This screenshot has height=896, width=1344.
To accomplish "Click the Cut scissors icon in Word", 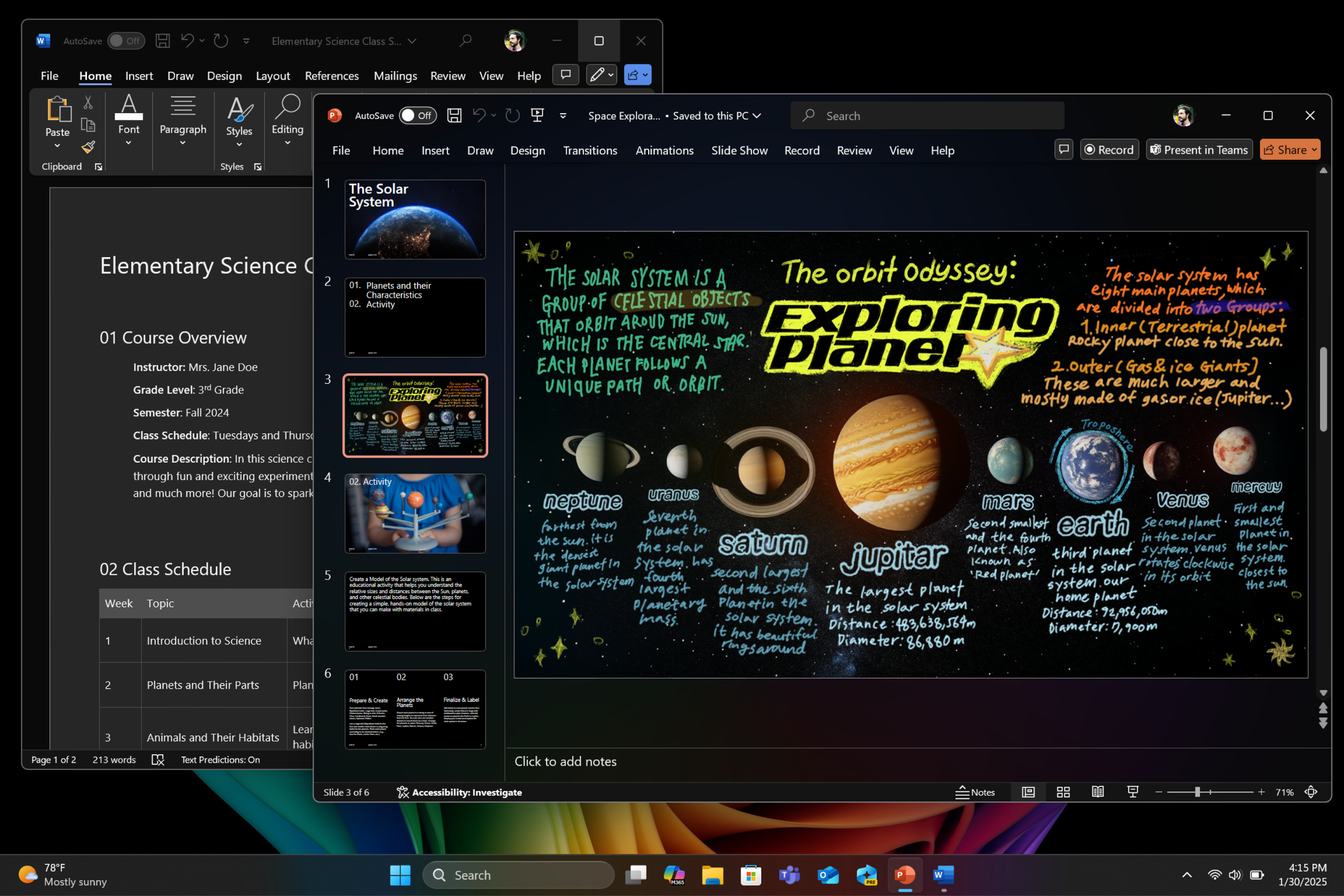I will (88, 103).
